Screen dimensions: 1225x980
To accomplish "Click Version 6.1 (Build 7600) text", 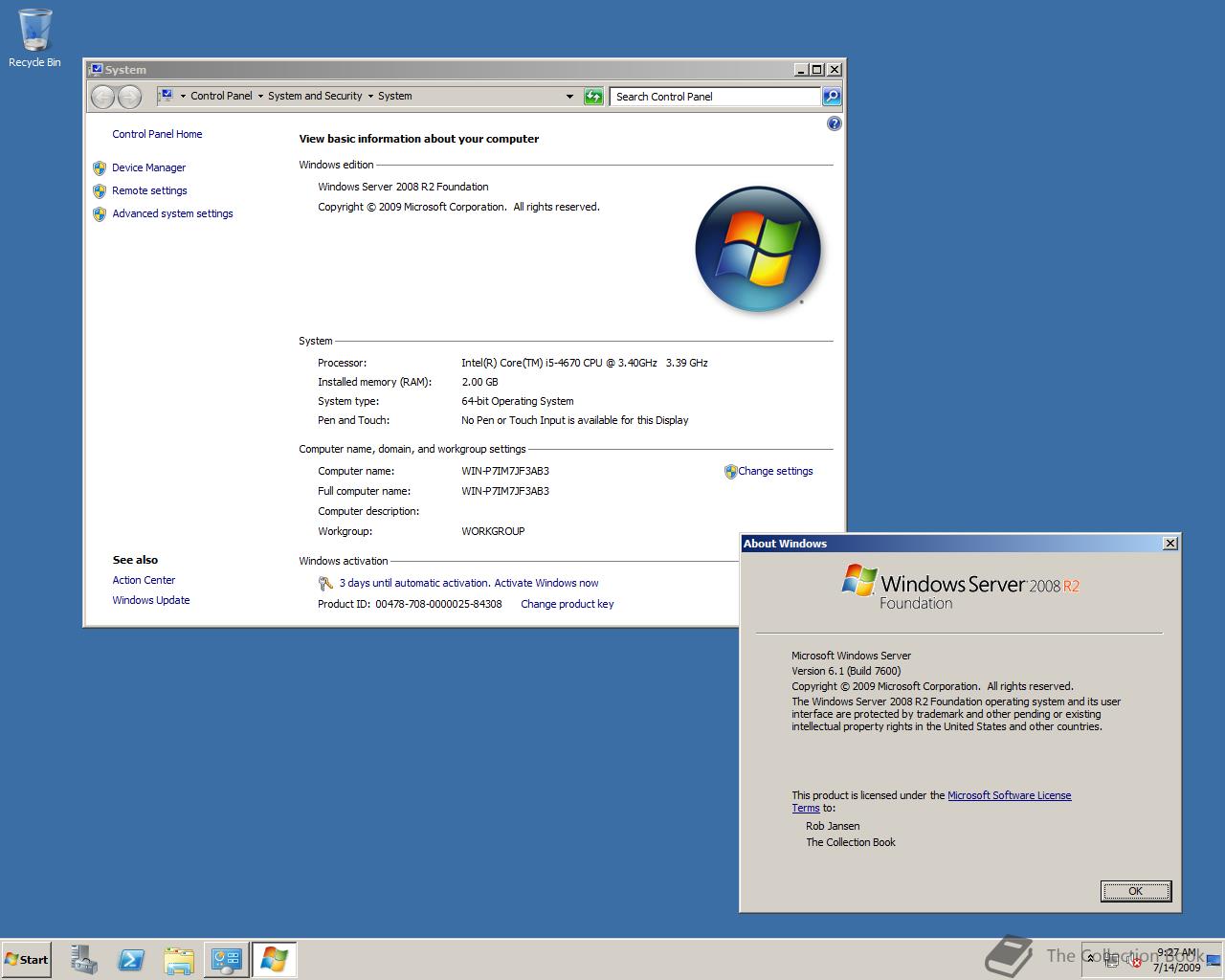I will coord(846,671).
